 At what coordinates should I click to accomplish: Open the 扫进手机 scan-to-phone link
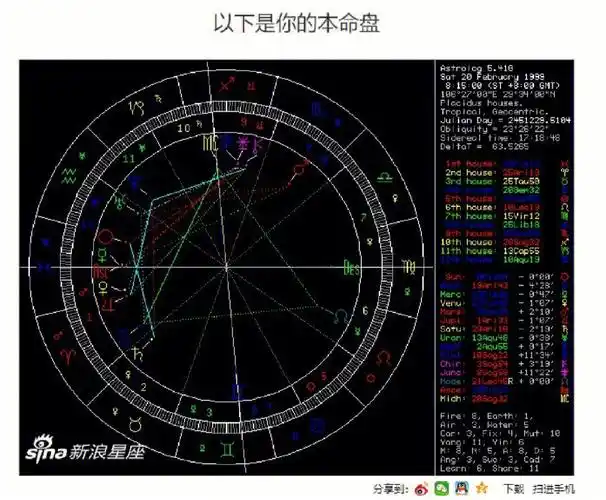pos(553,489)
